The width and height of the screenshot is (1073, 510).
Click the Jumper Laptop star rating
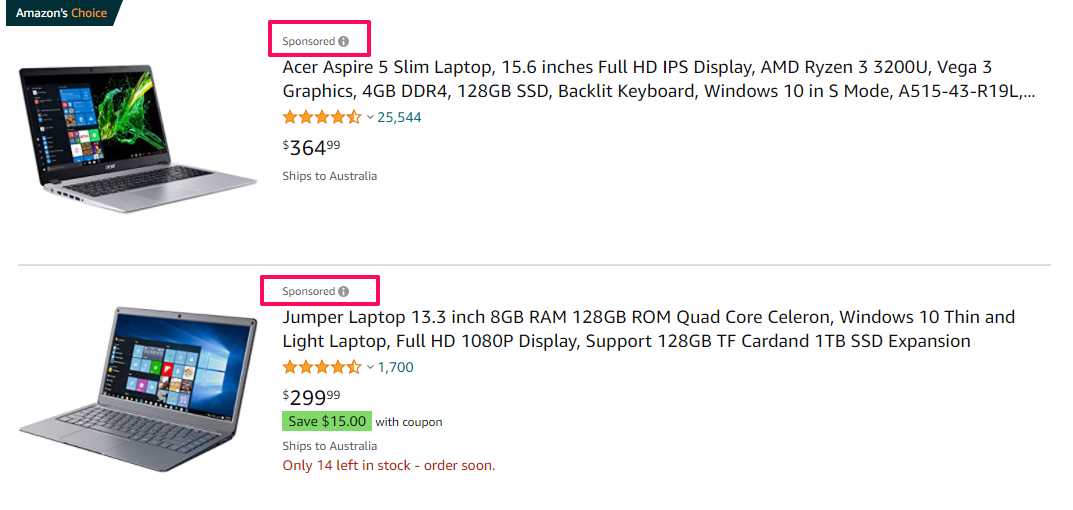[x=322, y=368]
